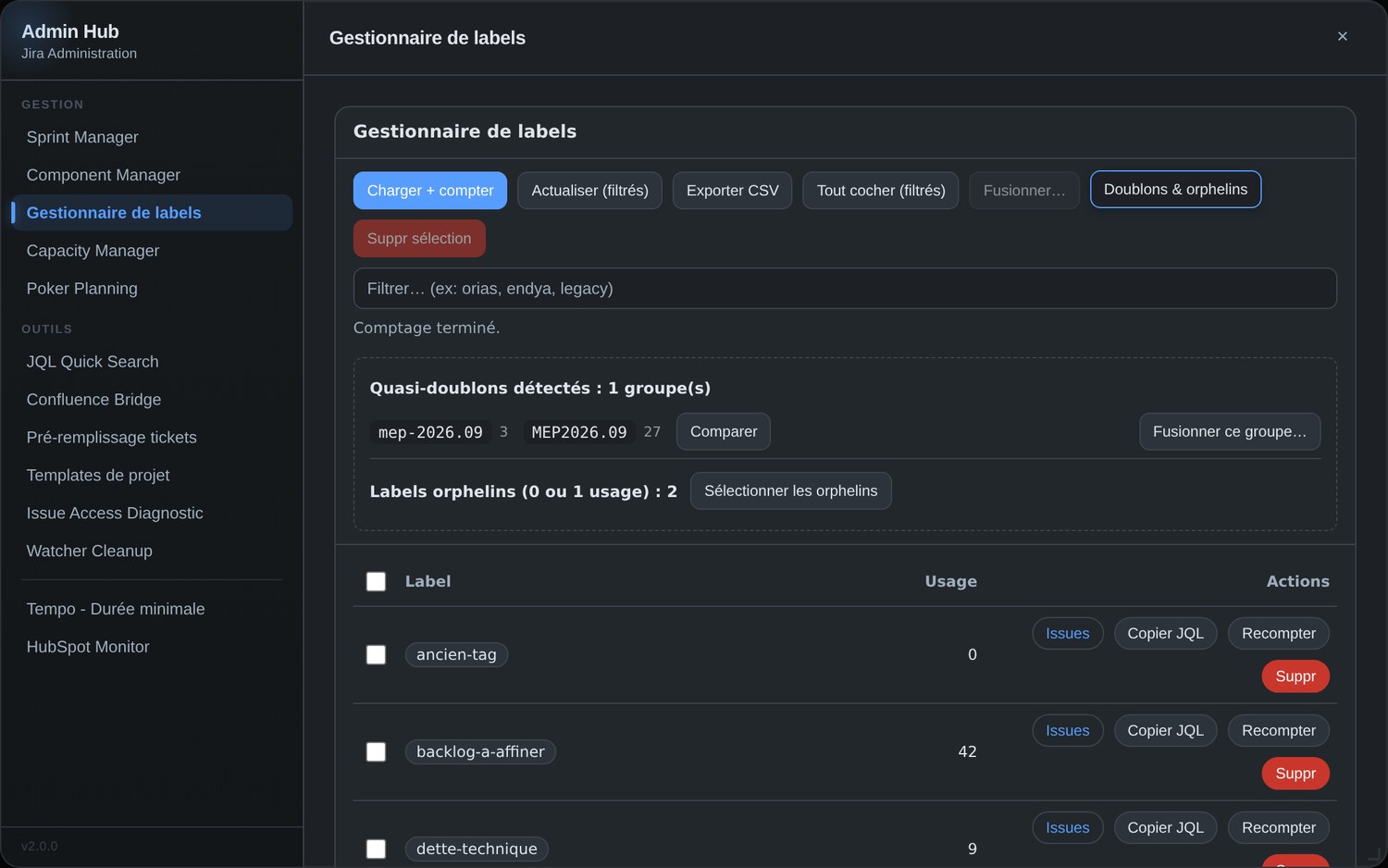Click the Comptage terminé. status text
This screenshot has height=868, width=1388.
[x=427, y=328]
